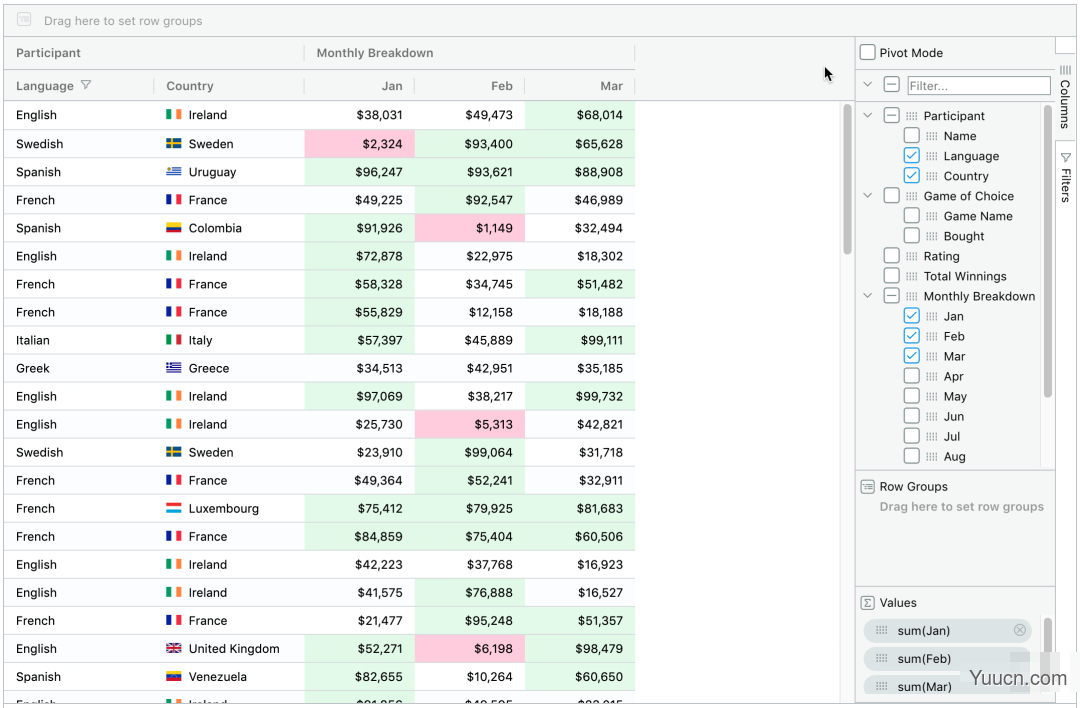Click drag handle beside Rating item
Viewport: 1080px width, 708px height.
[912, 256]
